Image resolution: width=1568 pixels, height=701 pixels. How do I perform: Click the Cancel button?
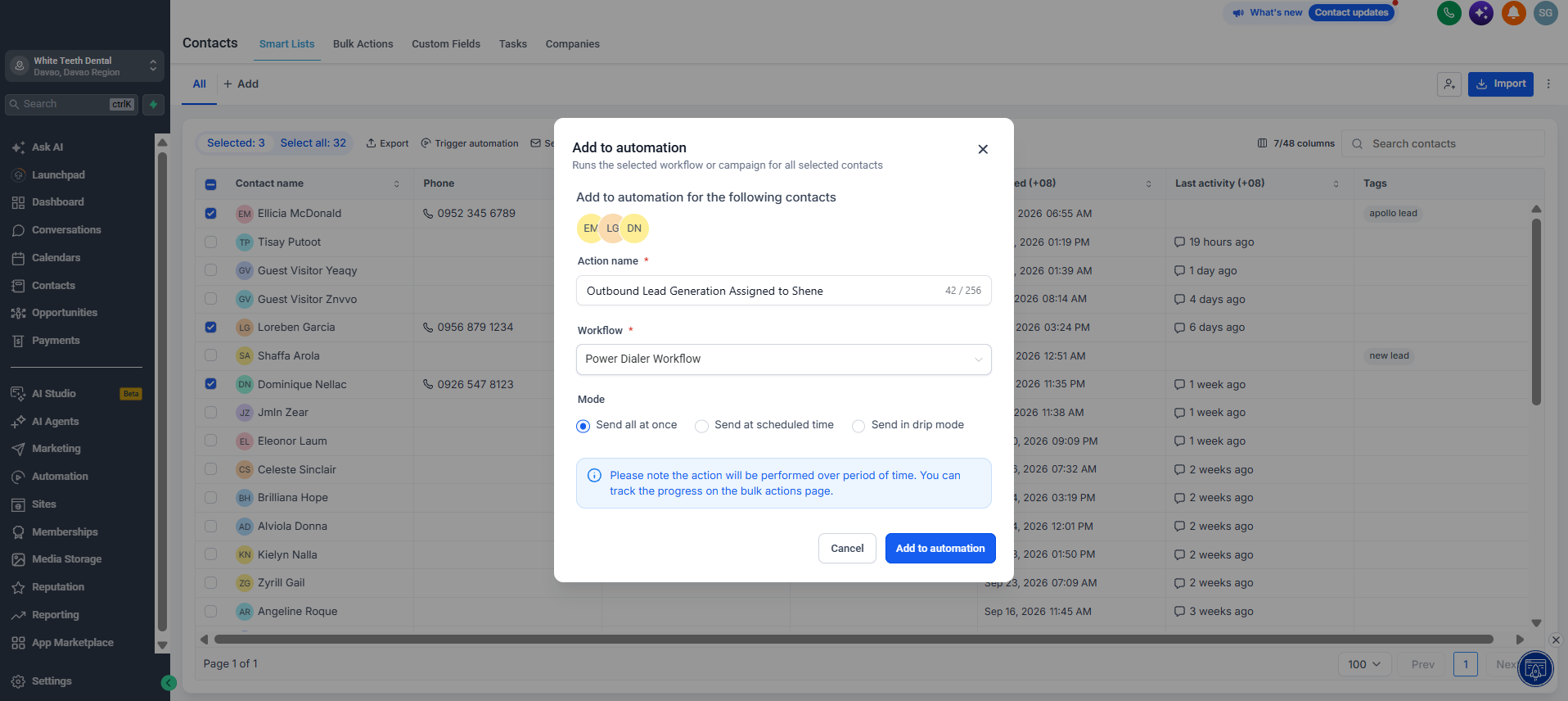point(847,549)
